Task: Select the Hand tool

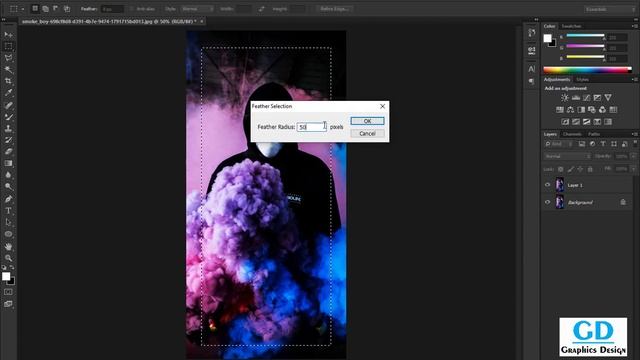Action: pos(8,247)
